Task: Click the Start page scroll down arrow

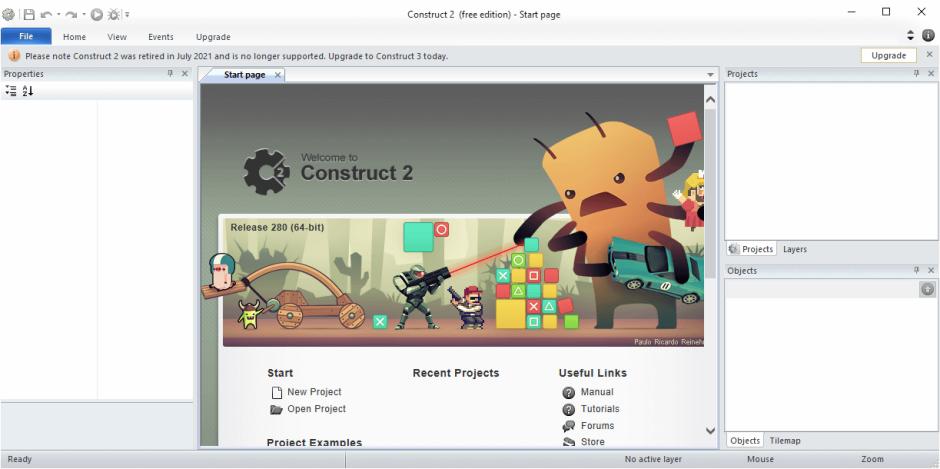Action: pyautogui.click(x=710, y=431)
